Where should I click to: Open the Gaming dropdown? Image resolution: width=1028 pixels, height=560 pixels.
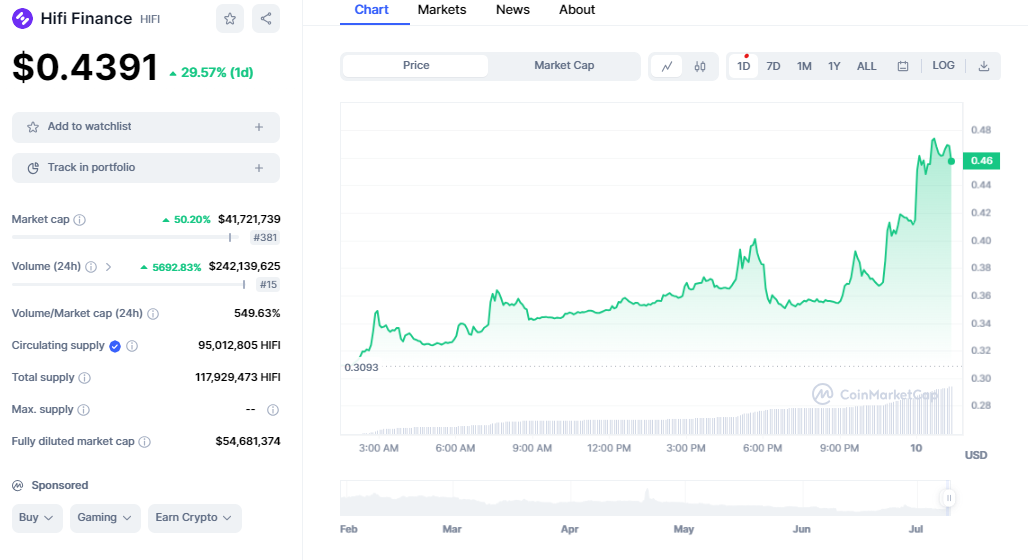pos(105,518)
